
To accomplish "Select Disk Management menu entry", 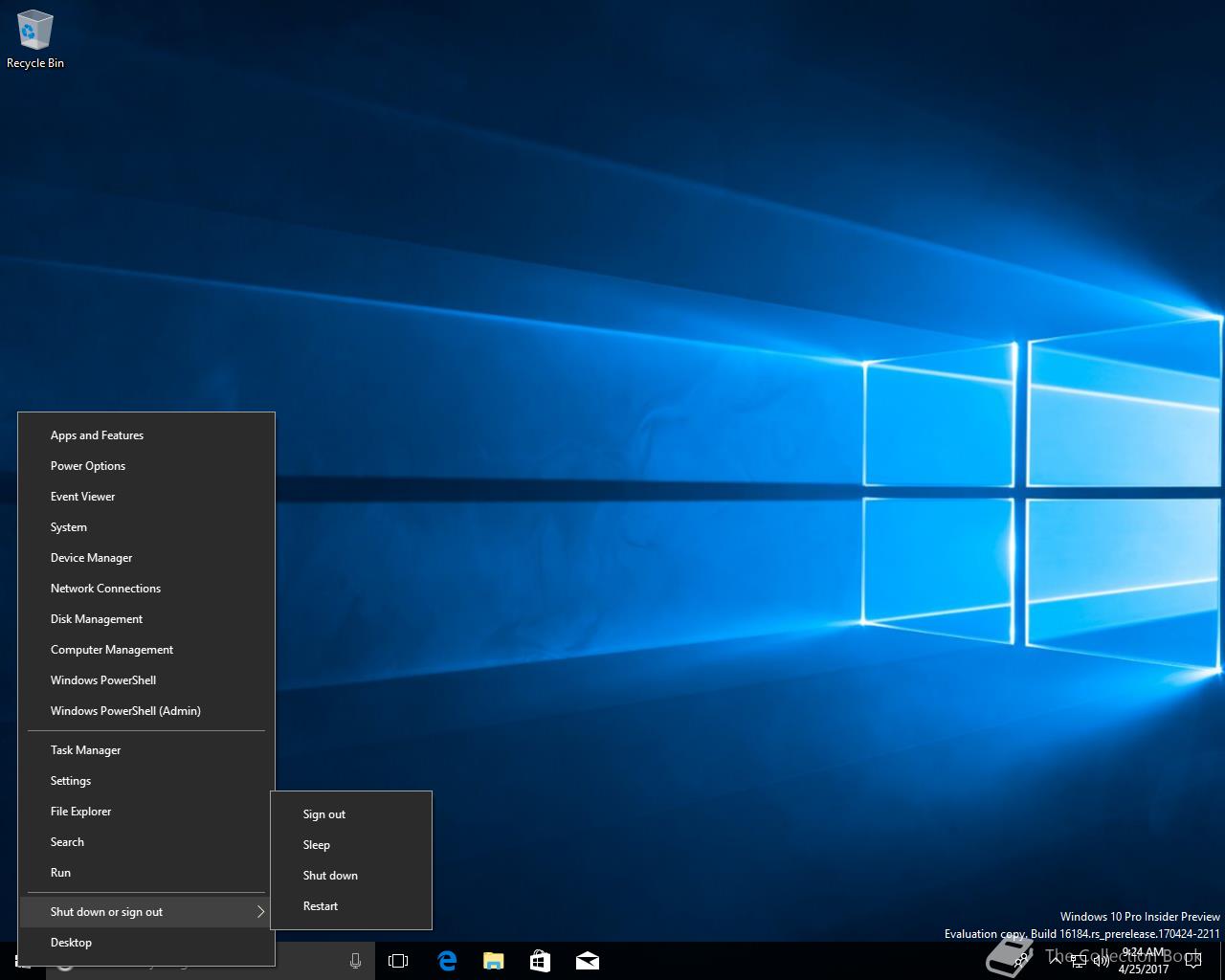I will 96,619.
